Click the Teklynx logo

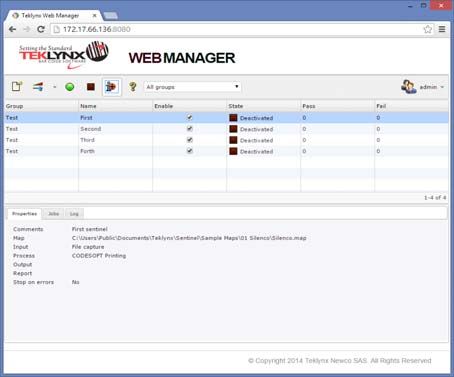tap(63, 55)
